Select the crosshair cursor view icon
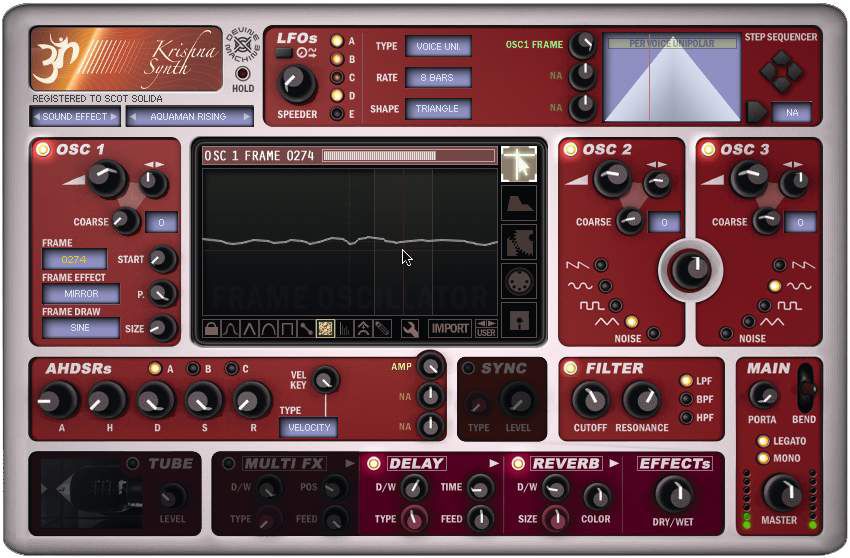850x558 pixels. point(519,164)
